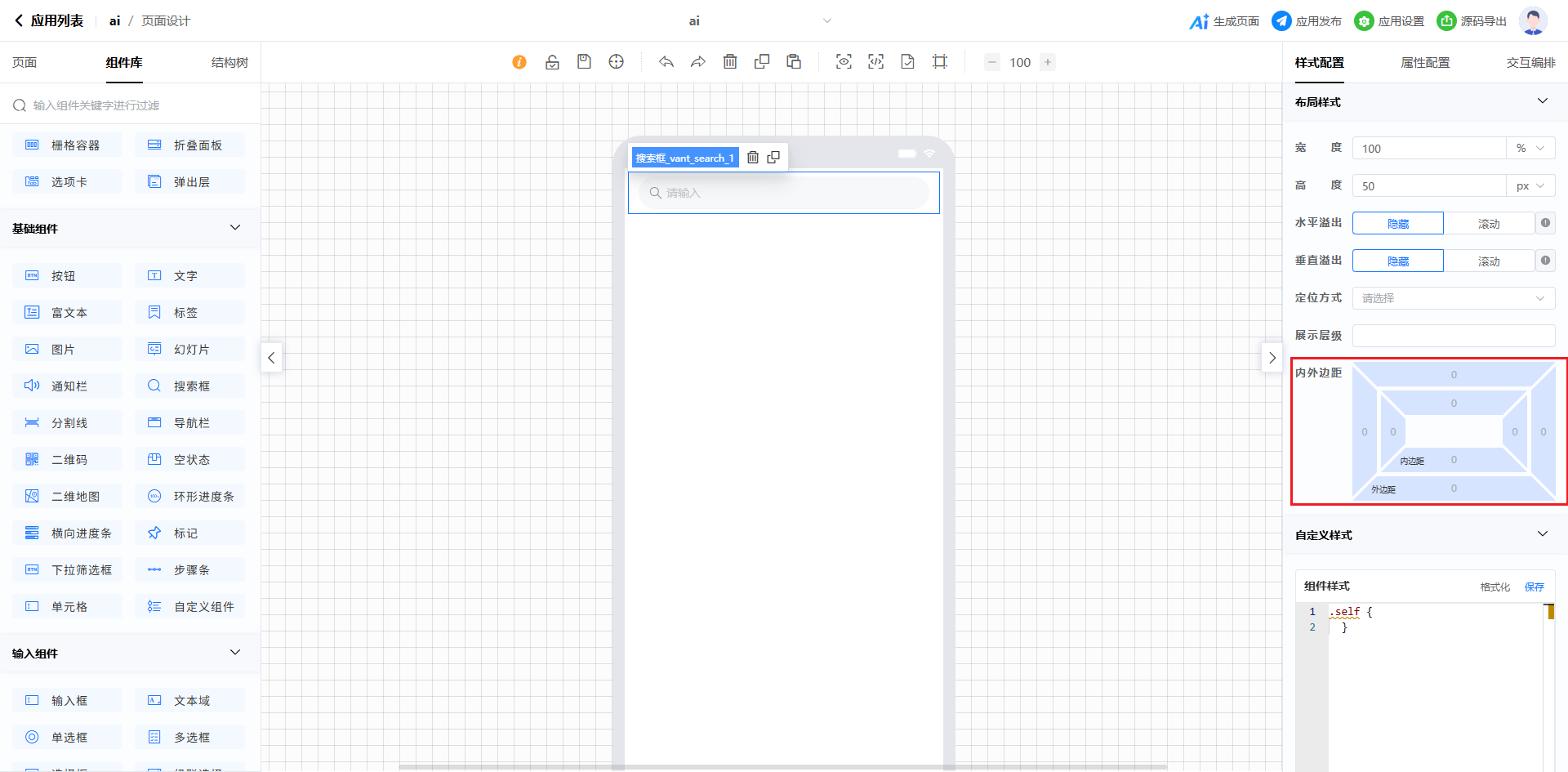Set vertical overflow to 滚动

(x=1488, y=261)
